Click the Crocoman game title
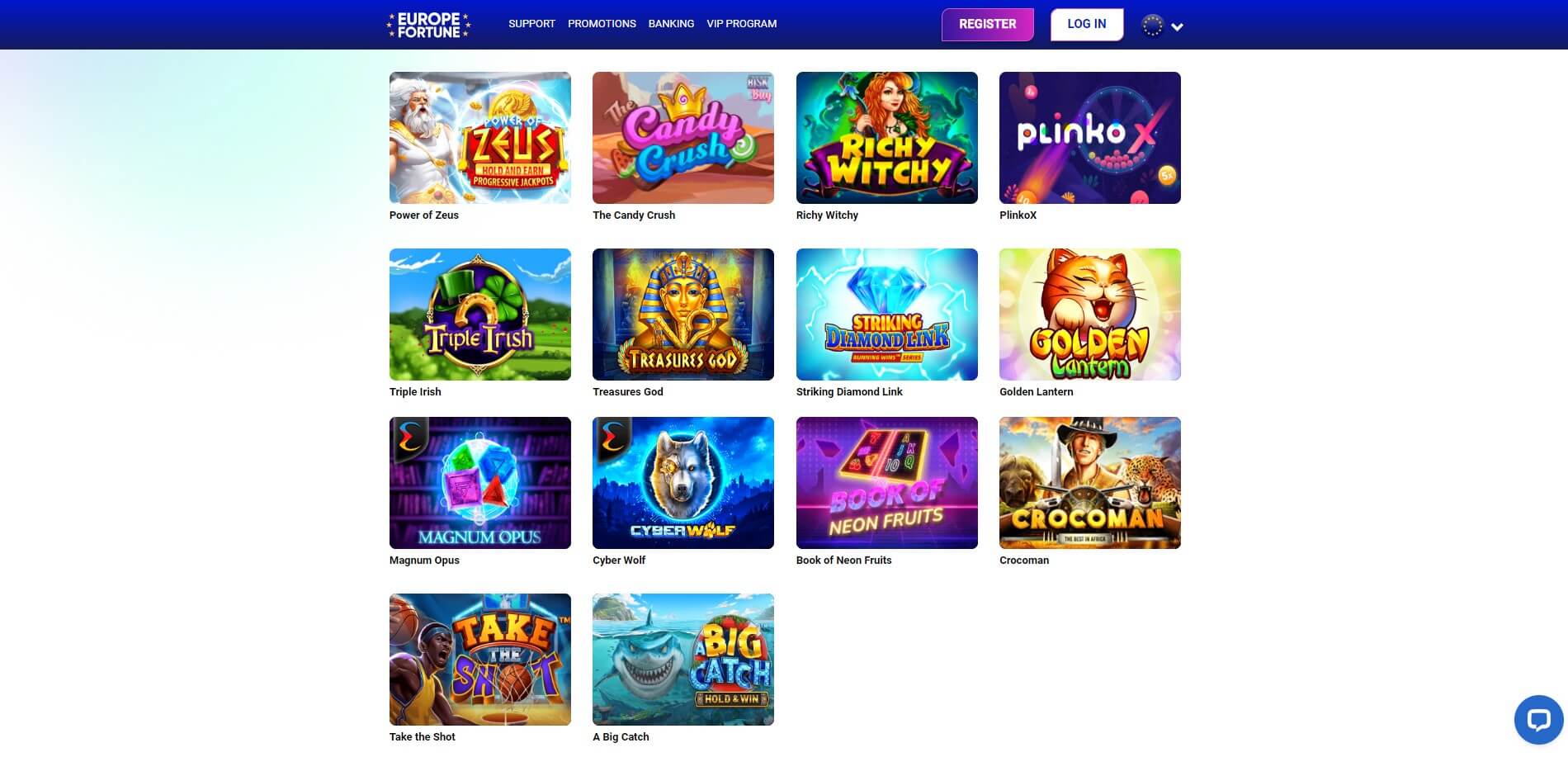This screenshot has width=1568, height=757. [x=1024, y=561]
